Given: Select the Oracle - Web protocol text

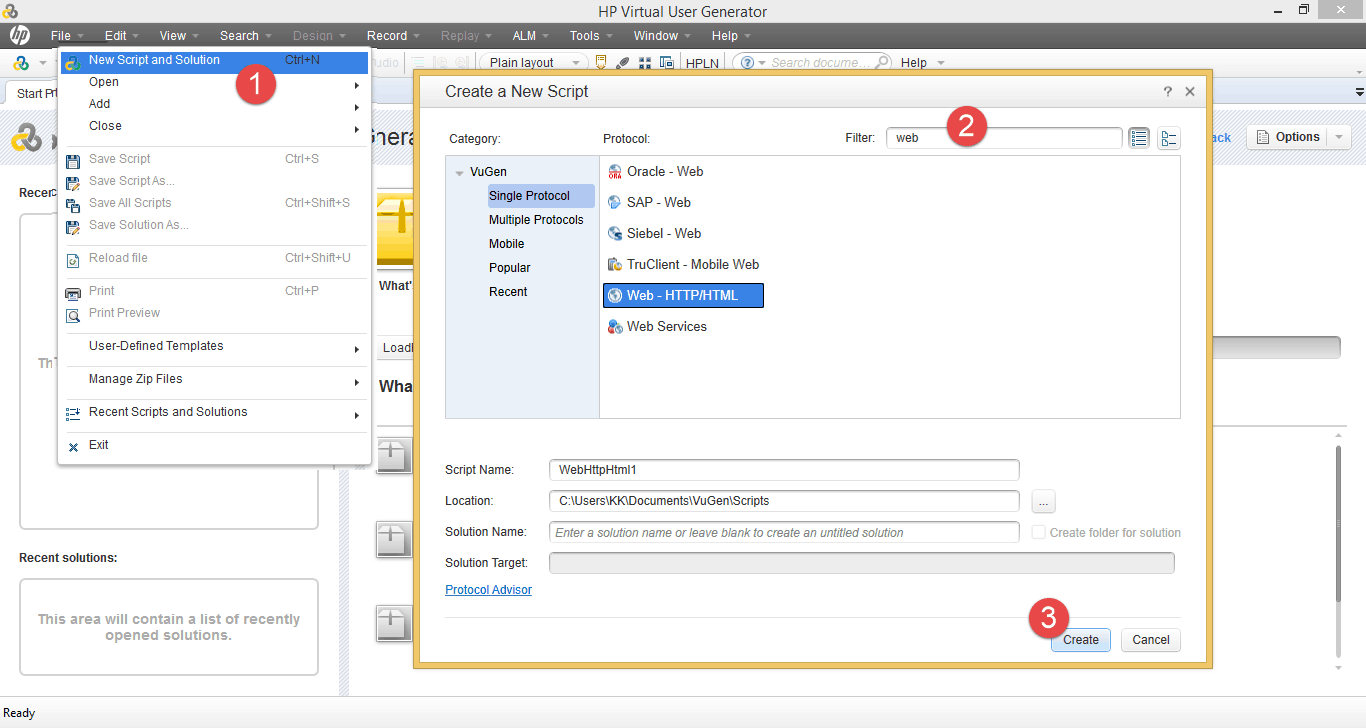Looking at the screenshot, I should (665, 172).
